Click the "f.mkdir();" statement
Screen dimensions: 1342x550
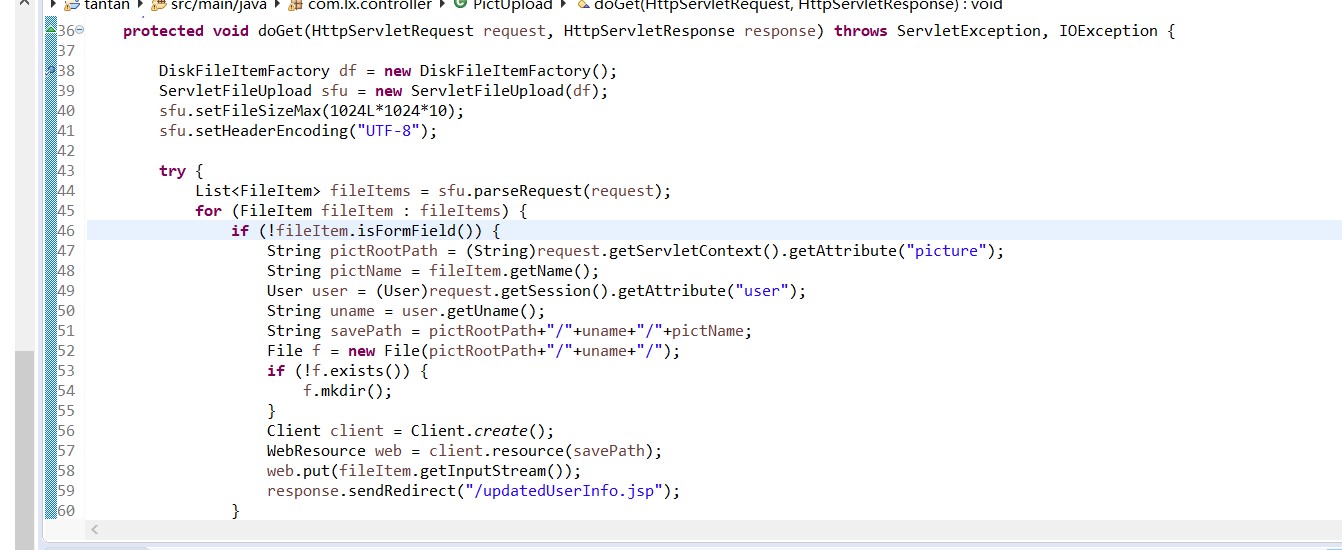click(348, 391)
